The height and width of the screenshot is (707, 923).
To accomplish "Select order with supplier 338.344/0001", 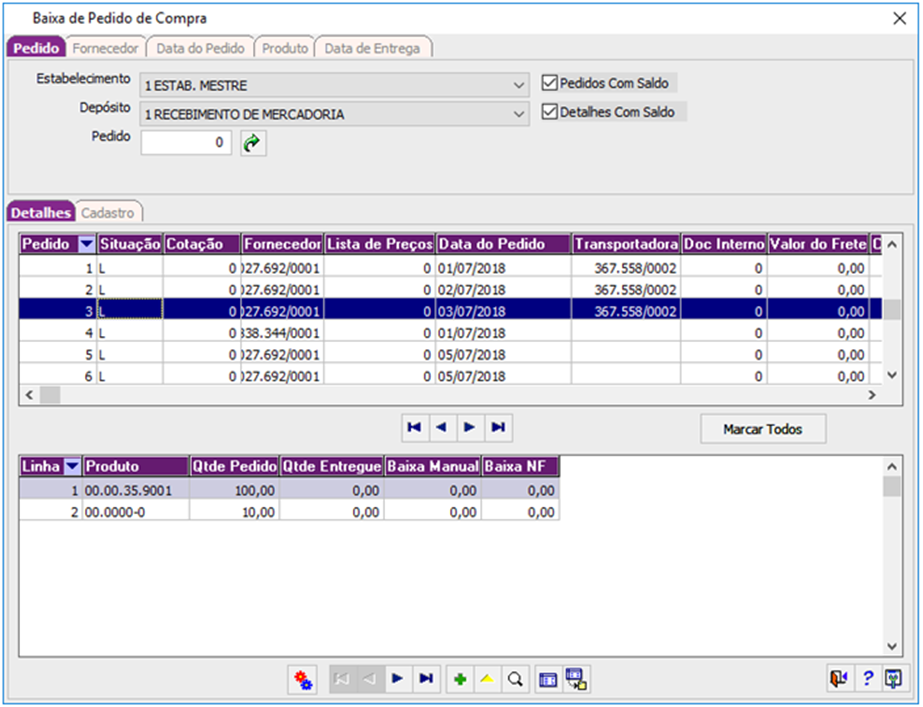I will [x=450, y=333].
